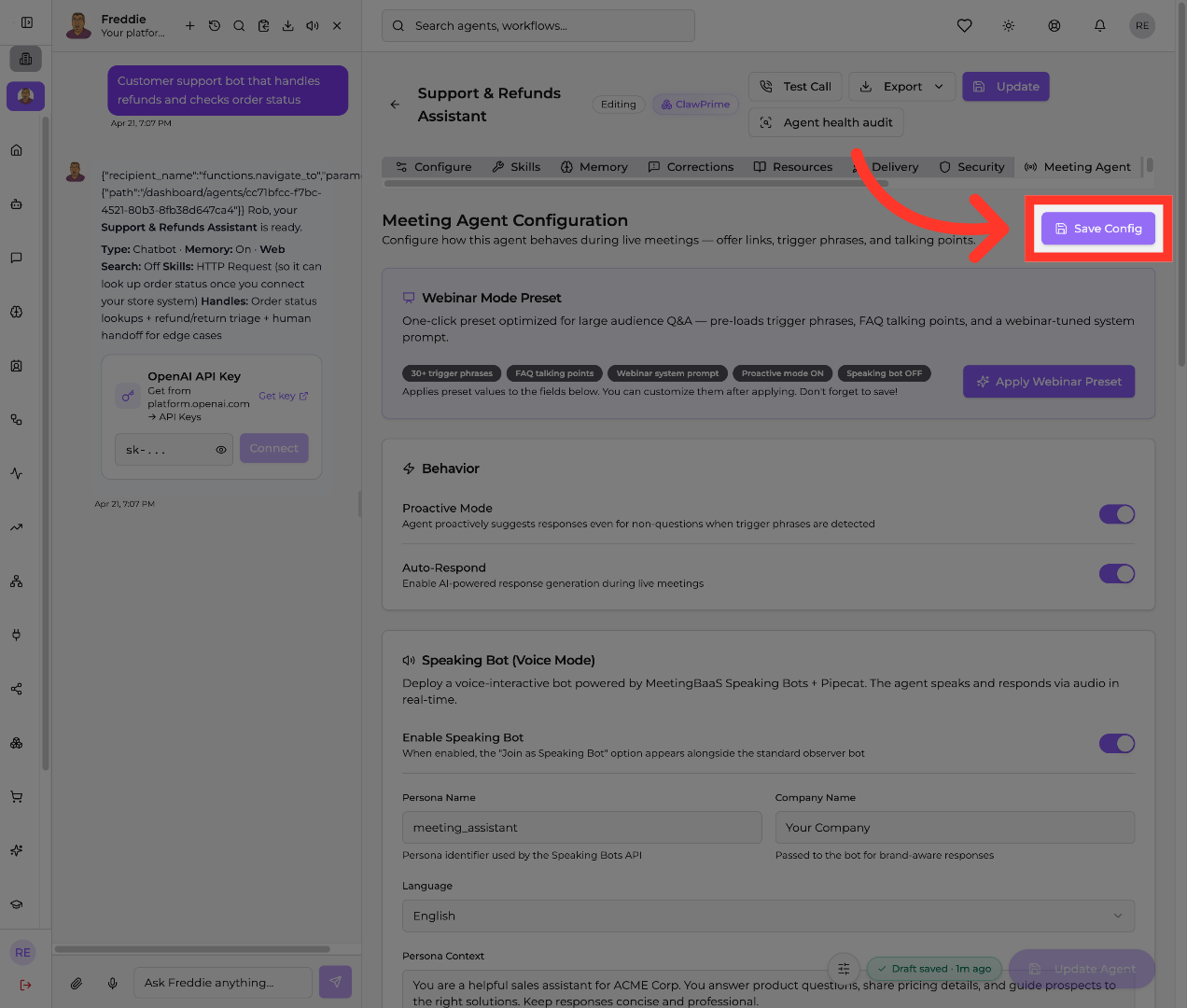
Task: Attach a file with the paperclip icon
Action: (x=77, y=983)
